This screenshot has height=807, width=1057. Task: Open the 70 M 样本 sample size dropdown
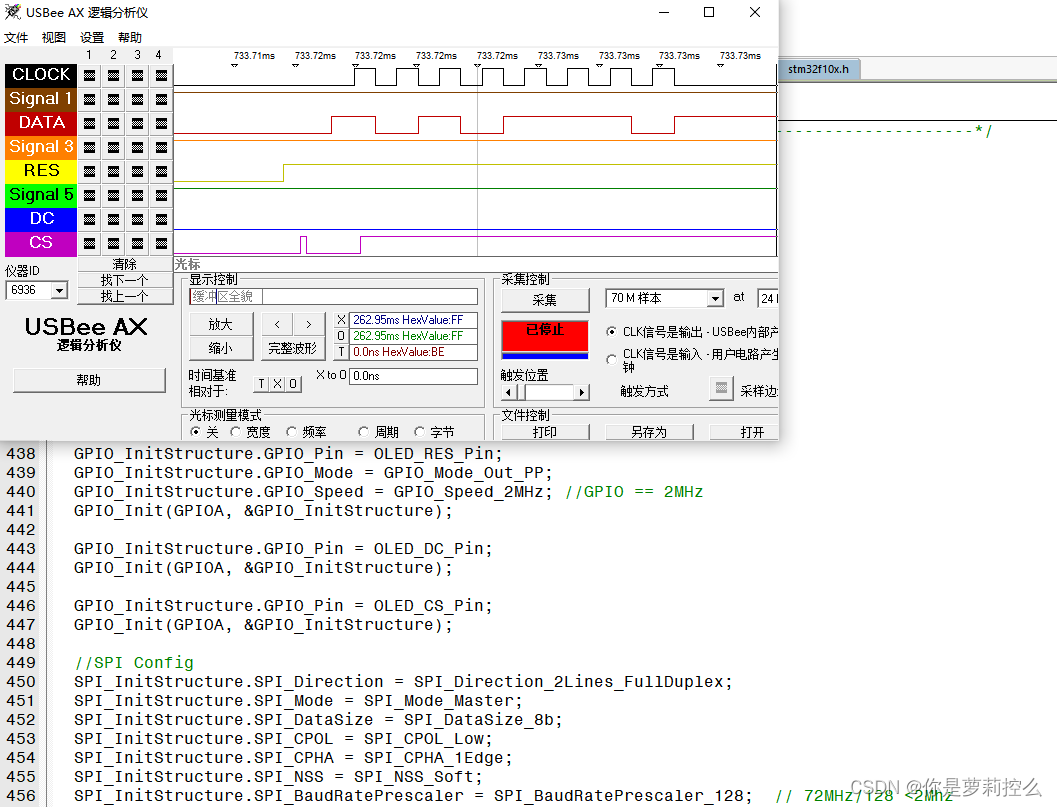[715, 298]
